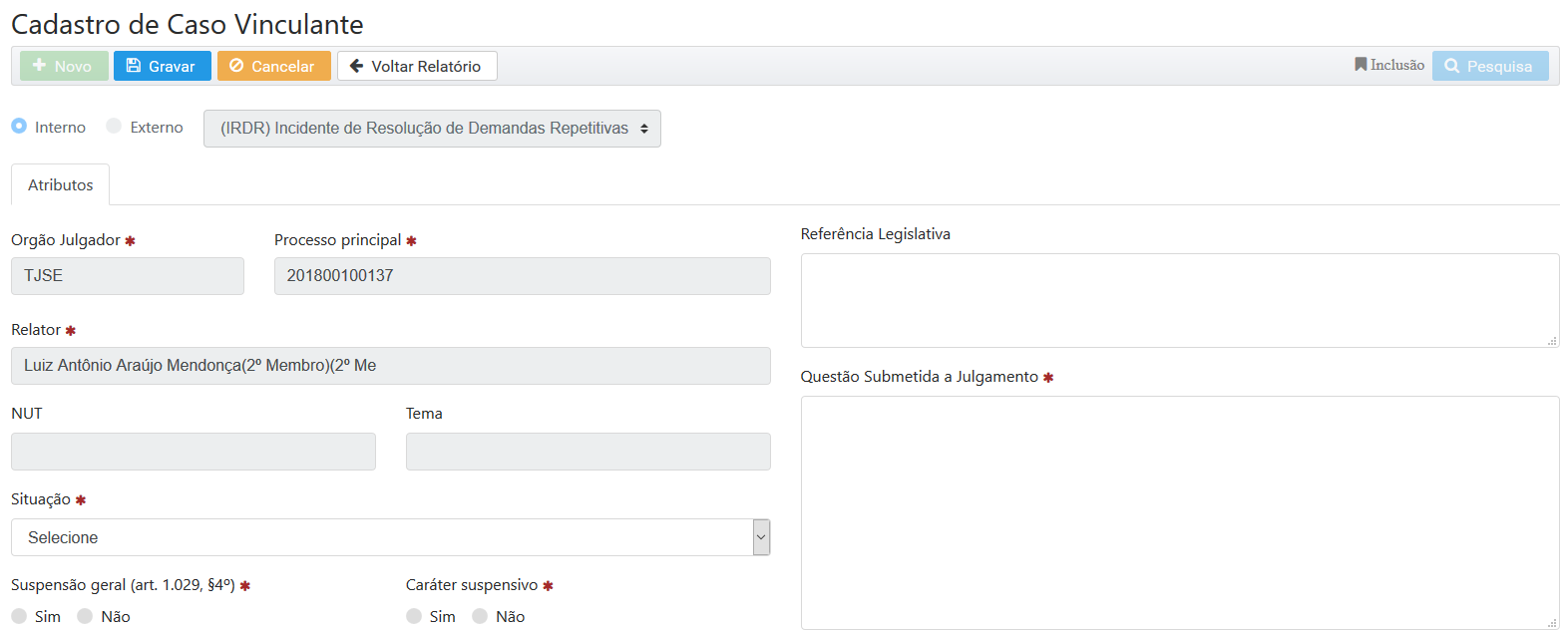Click the Inclusão bookmark indicator
This screenshot has height=631, width=1568.
1388,65
